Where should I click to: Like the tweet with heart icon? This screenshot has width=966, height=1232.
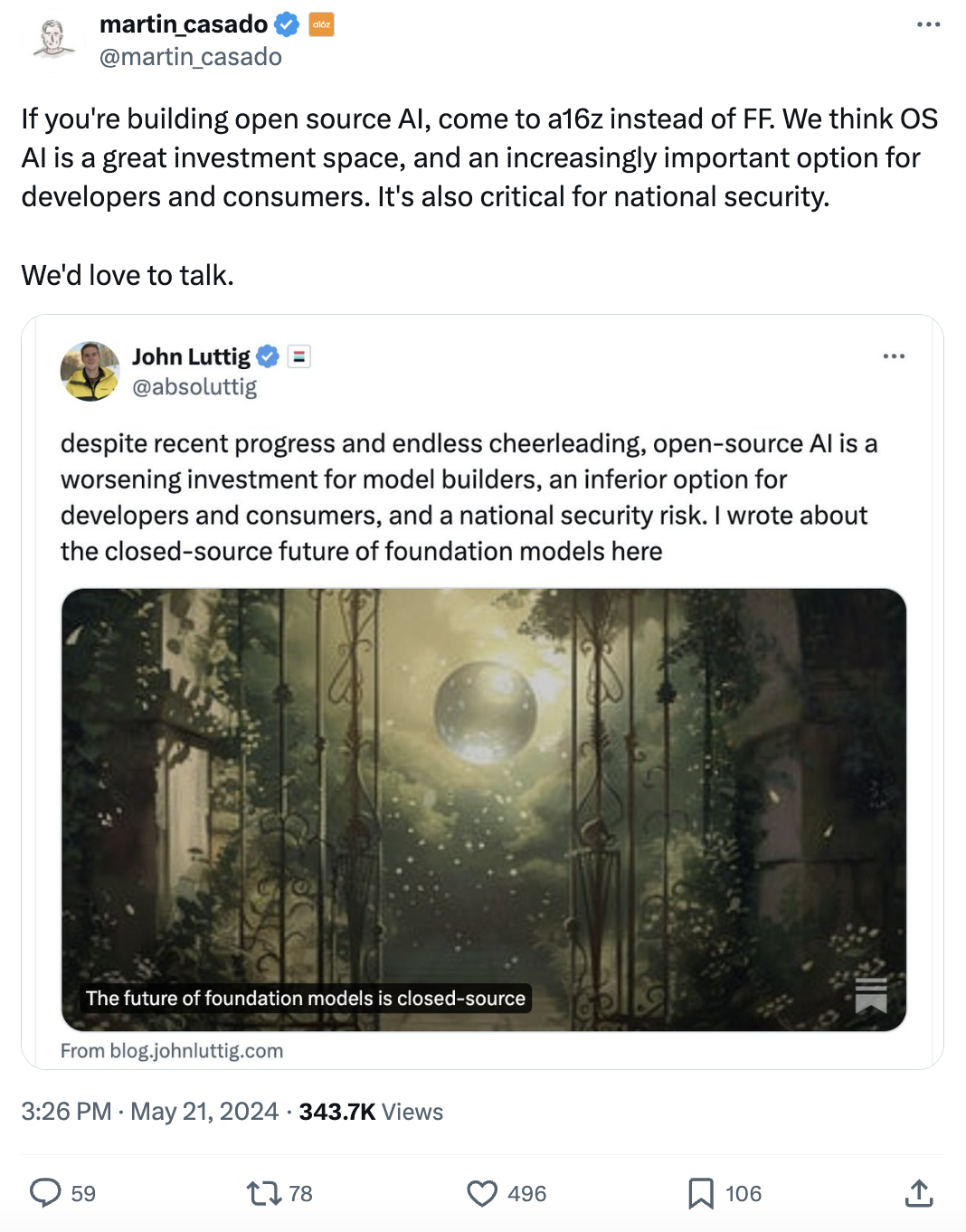pyautogui.click(x=482, y=1193)
